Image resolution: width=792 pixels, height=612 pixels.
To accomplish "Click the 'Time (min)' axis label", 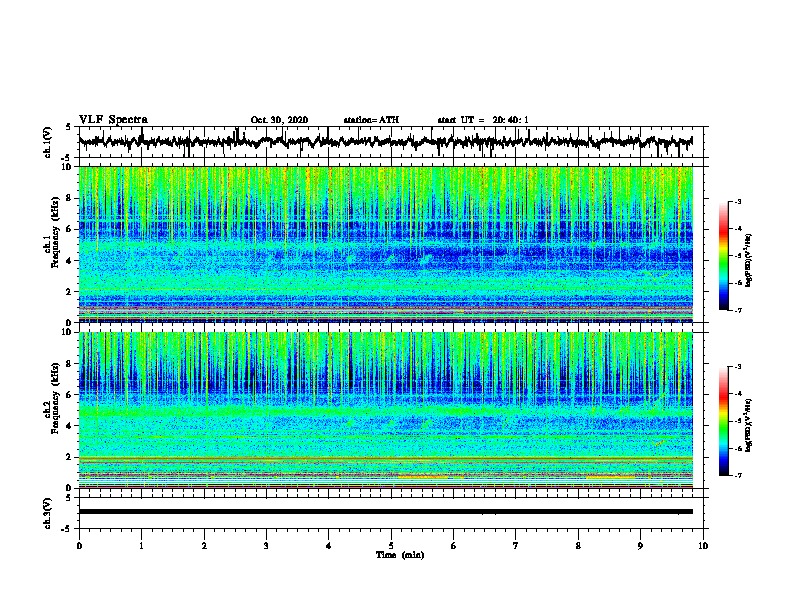I will click(x=400, y=555).
